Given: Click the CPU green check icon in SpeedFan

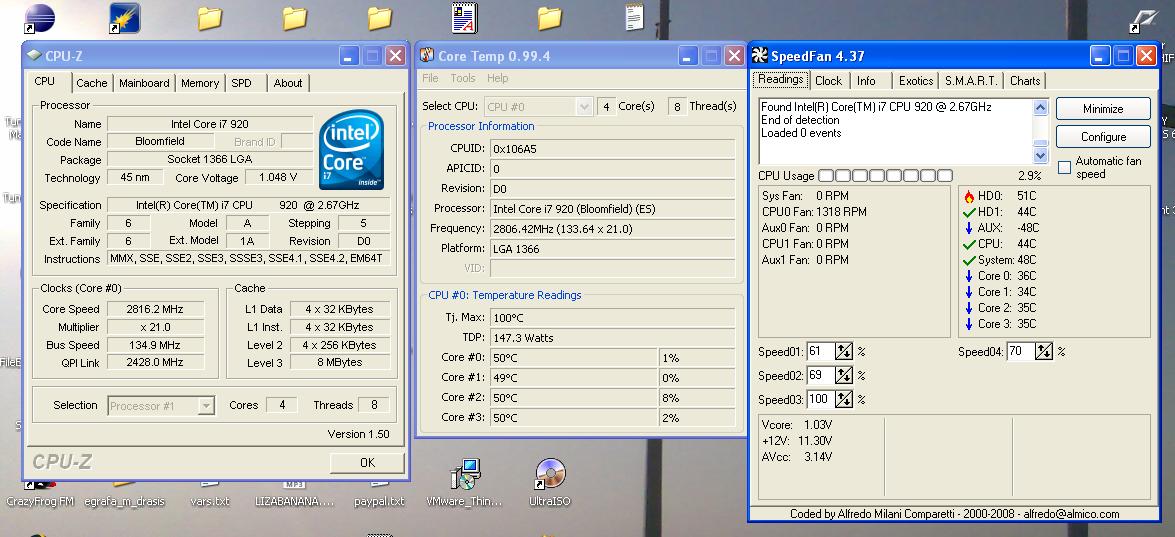Looking at the screenshot, I should 969,244.
